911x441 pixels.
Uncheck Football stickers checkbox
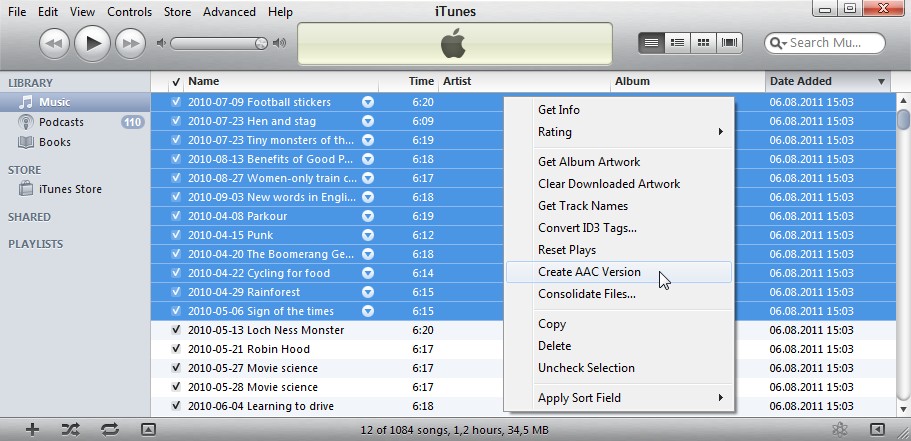point(176,102)
